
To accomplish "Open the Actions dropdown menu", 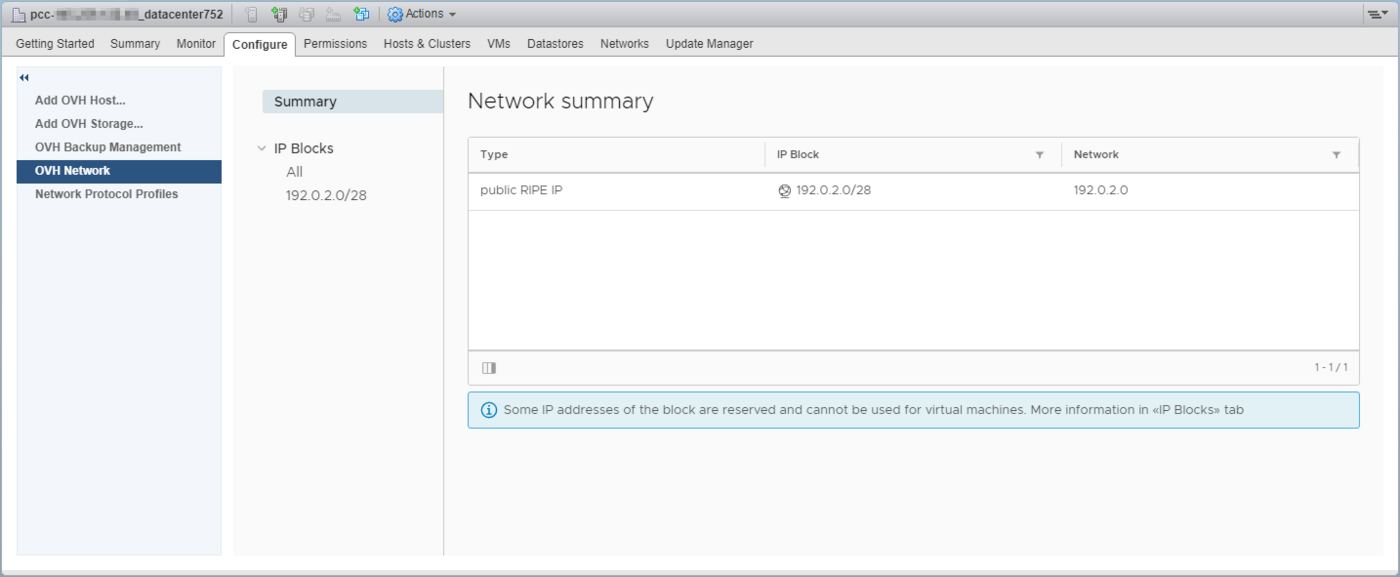I will [422, 14].
